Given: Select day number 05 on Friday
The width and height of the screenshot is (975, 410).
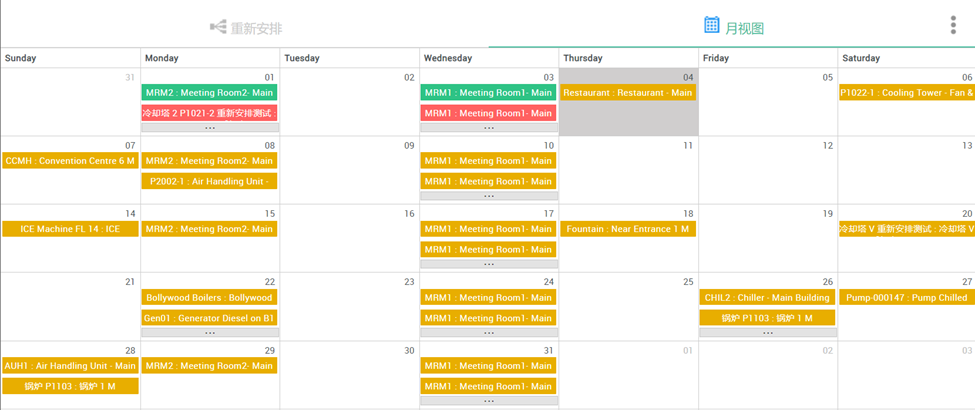Looking at the screenshot, I should pyautogui.click(x=827, y=78).
